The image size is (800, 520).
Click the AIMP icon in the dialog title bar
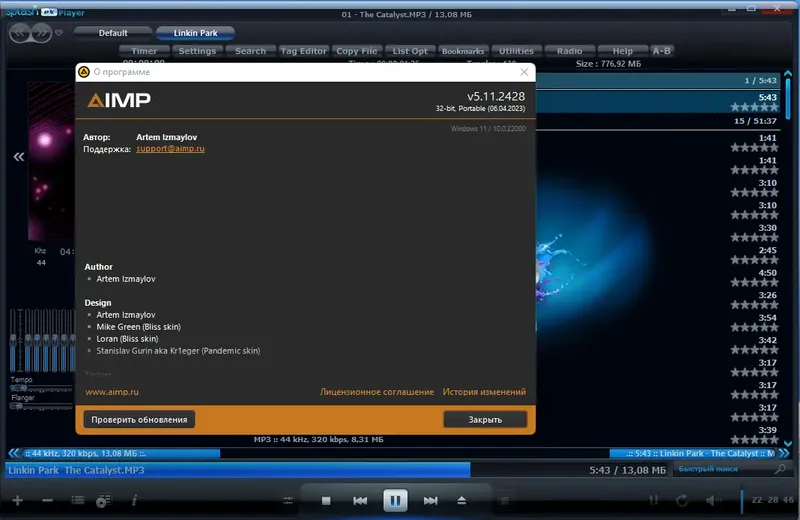coord(84,72)
